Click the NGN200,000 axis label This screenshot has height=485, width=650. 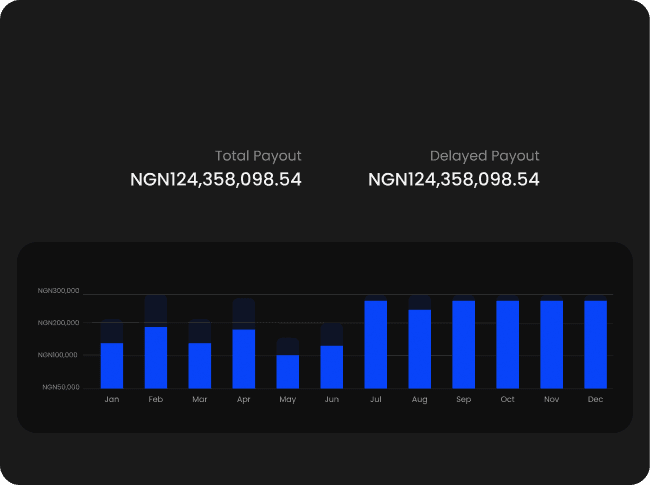point(58,323)
